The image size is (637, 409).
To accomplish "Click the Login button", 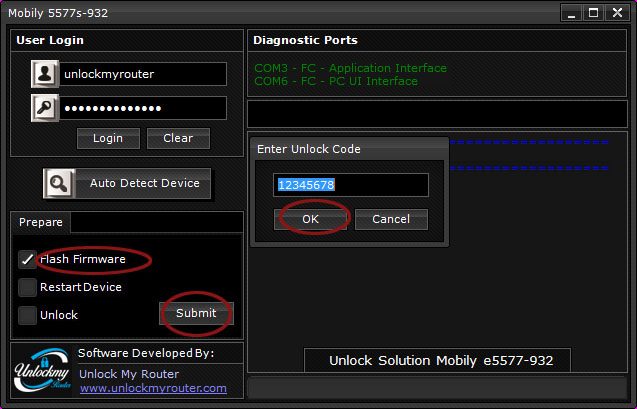I will pyautogui.click(x=108, y=138).
